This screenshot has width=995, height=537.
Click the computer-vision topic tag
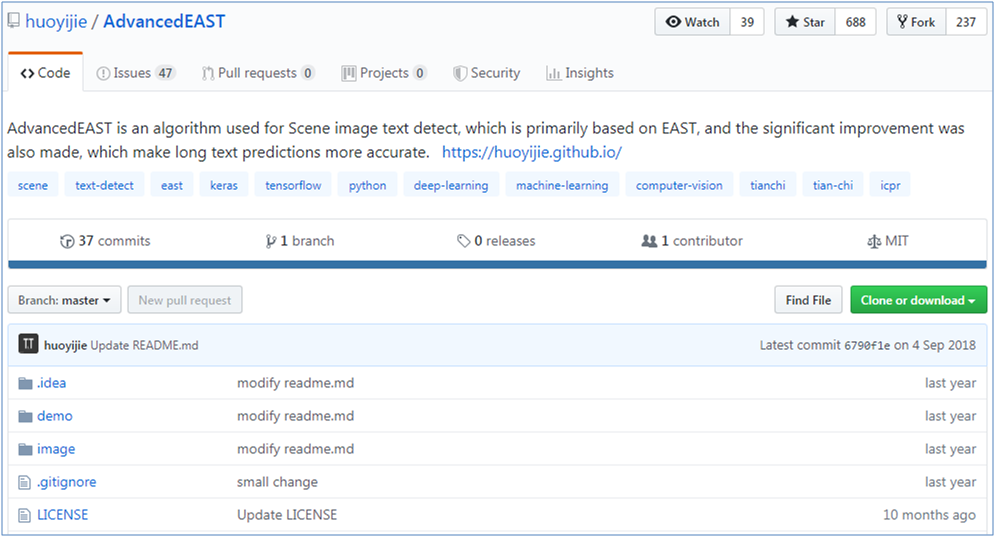click(679, 185)
